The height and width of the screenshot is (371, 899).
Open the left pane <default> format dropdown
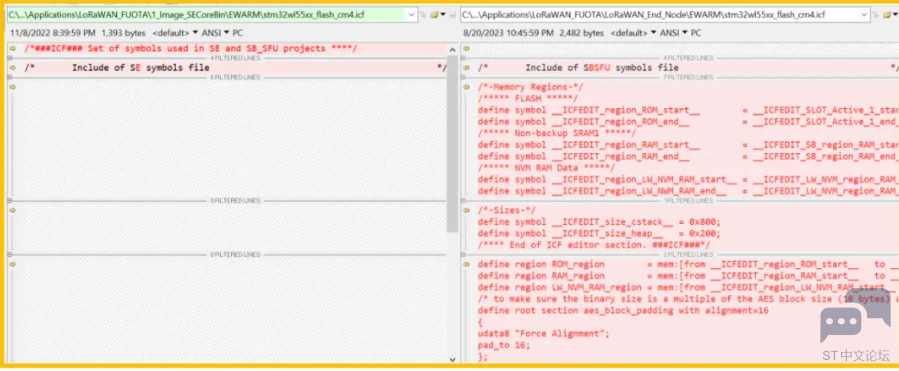click(x=175, y=33)
